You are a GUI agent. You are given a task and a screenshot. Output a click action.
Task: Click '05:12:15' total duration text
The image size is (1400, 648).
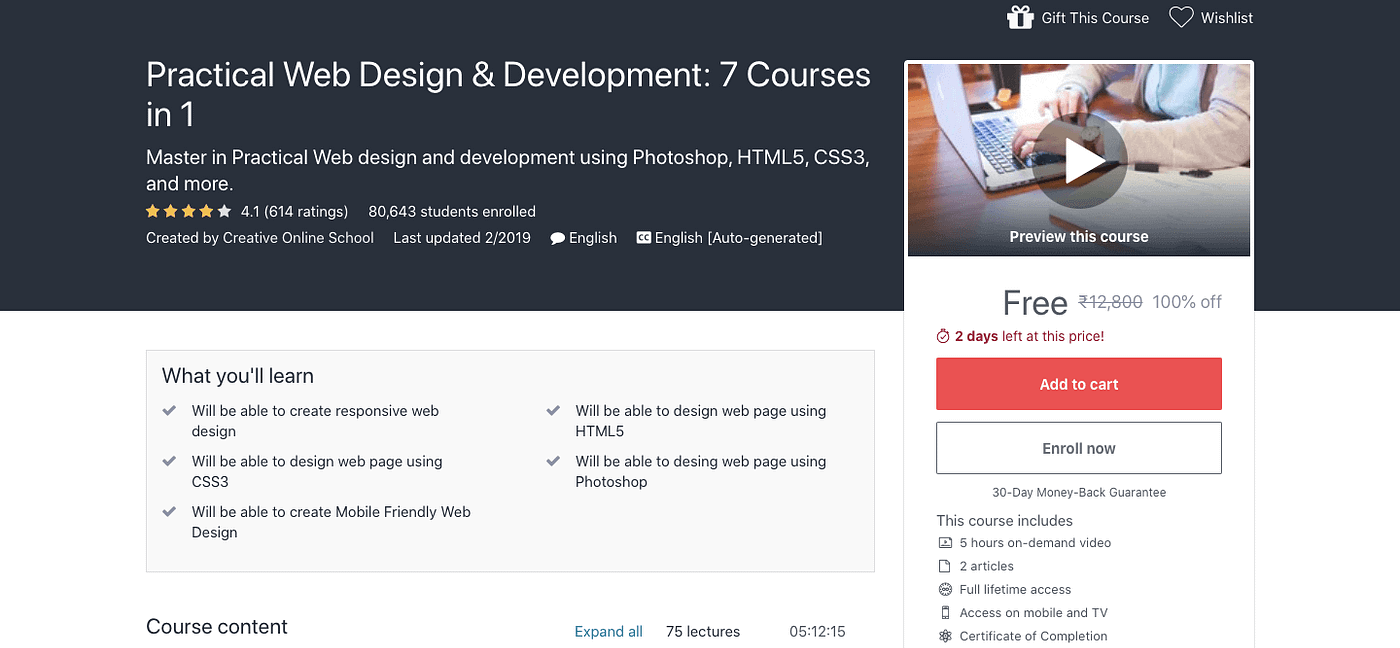pos(817,632)
